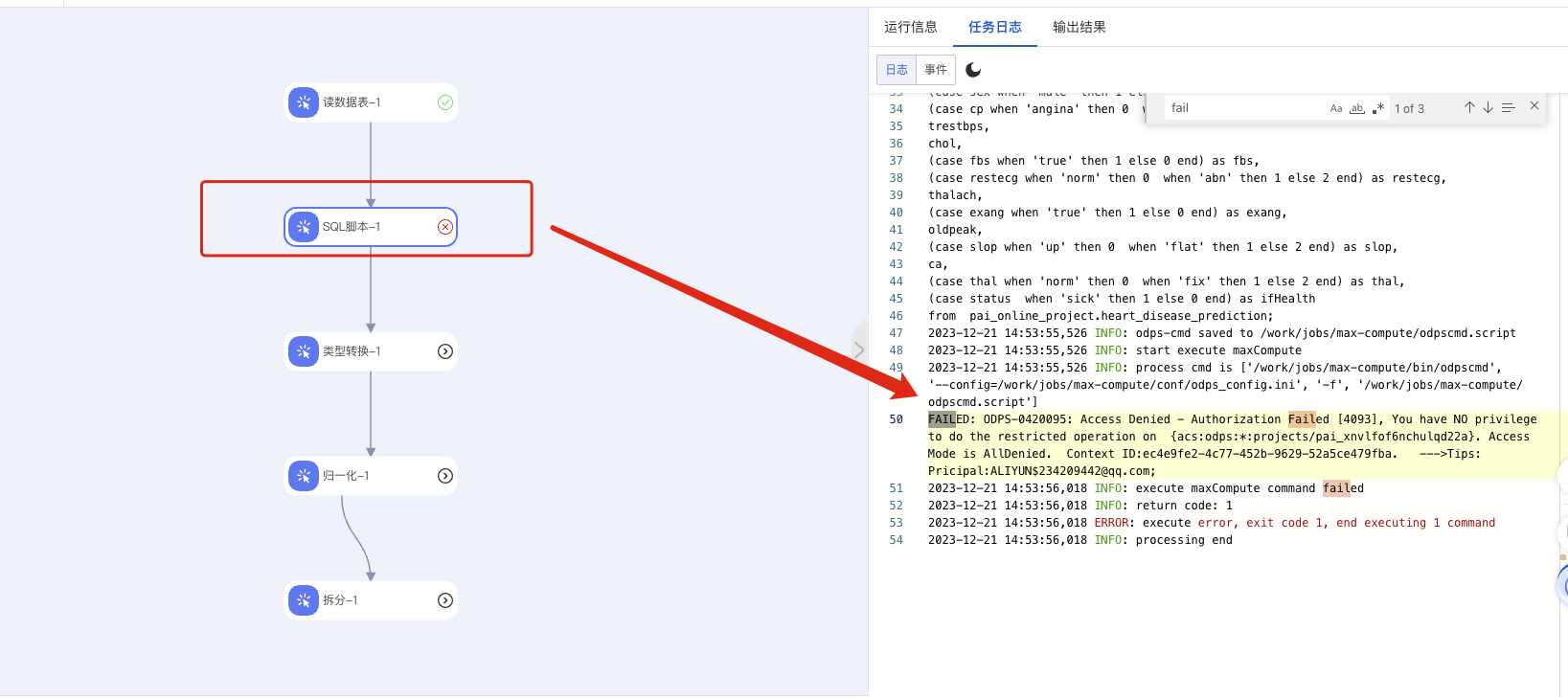1568x699 pixels.
Task: Click log line 'processing end'
Action: tap(1080, 540)
